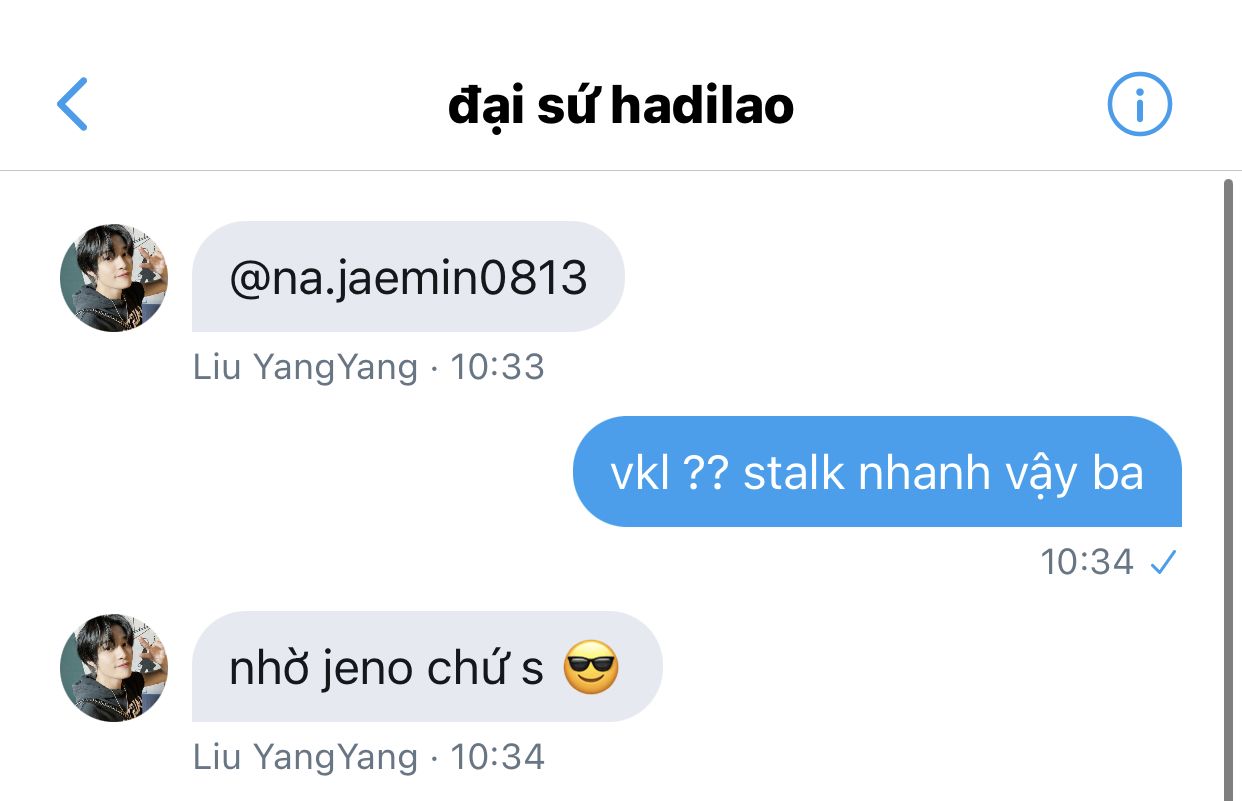Tap the 'Liu YangYang · 10:34' sender label
Screen dimensions: 1242x801
(x=368, y=757)
